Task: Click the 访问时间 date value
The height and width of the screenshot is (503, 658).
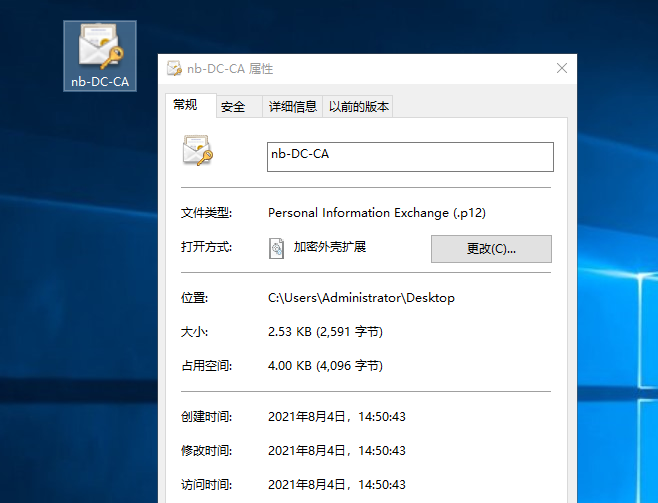Action: point(337,485)
